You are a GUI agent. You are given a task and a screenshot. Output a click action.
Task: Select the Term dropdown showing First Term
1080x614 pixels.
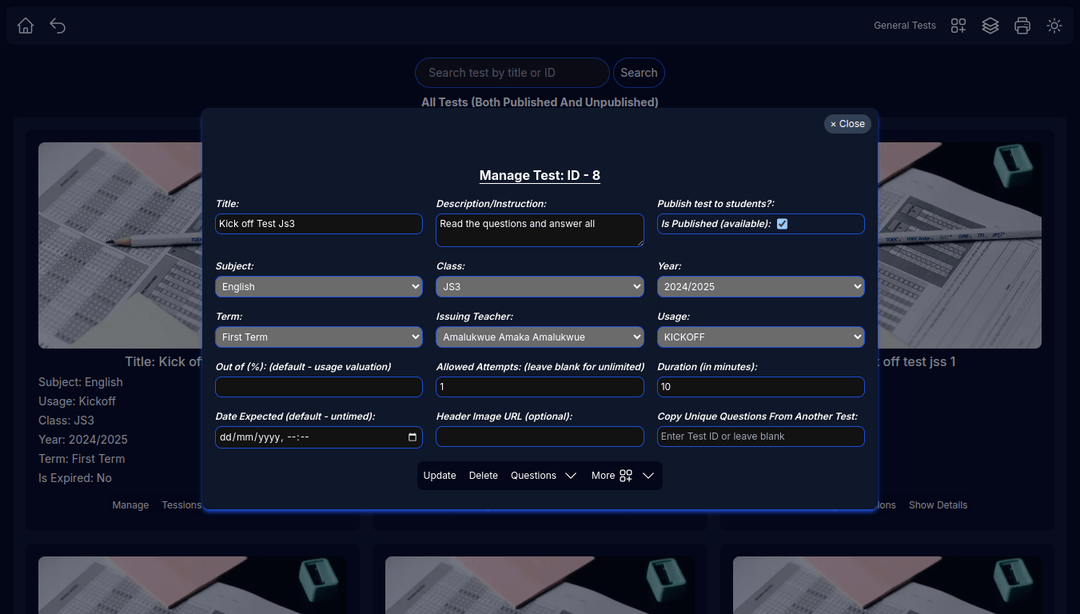click(x=319, y=337)
